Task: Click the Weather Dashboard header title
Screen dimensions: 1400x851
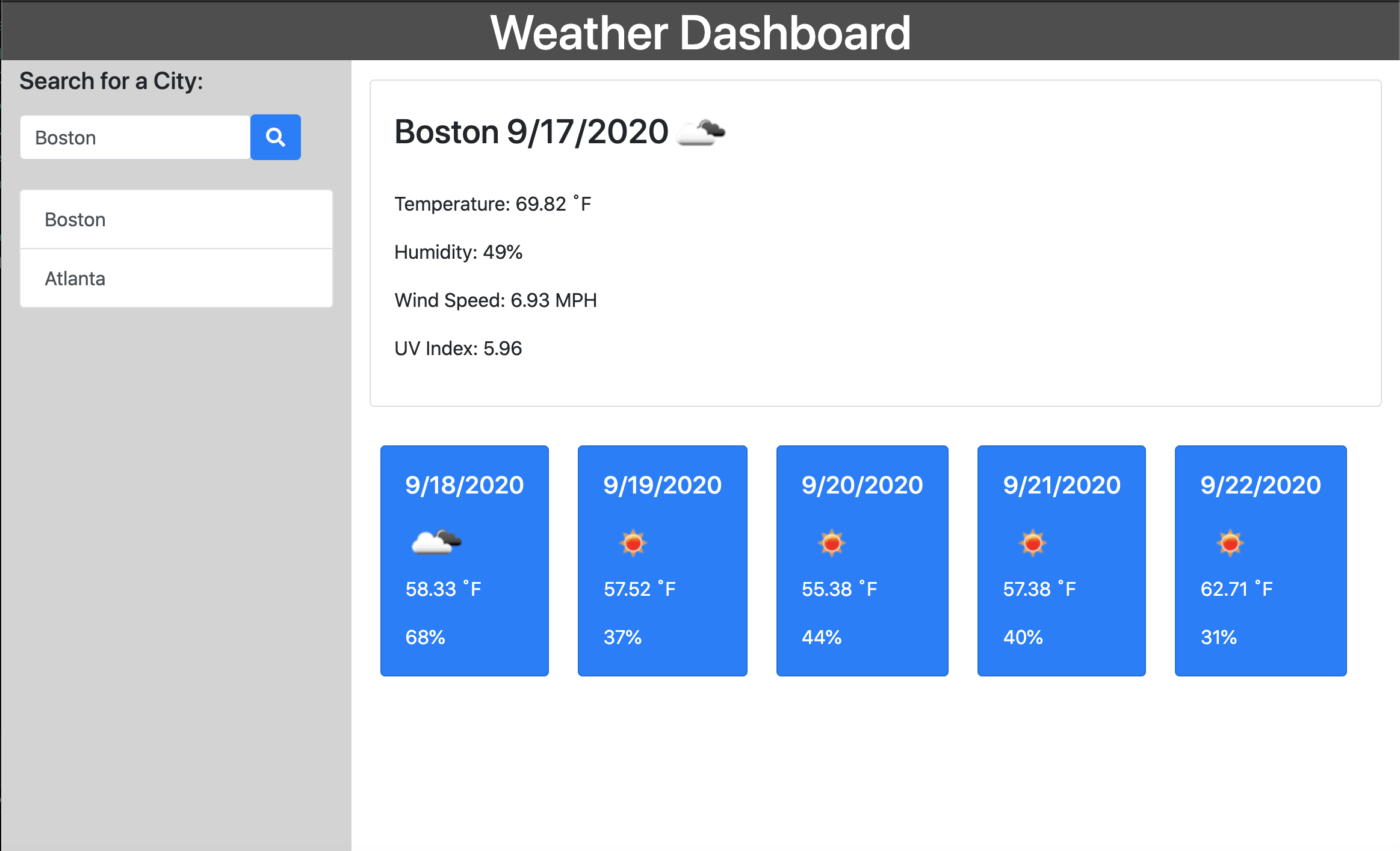Action: [x=700, y=32]
